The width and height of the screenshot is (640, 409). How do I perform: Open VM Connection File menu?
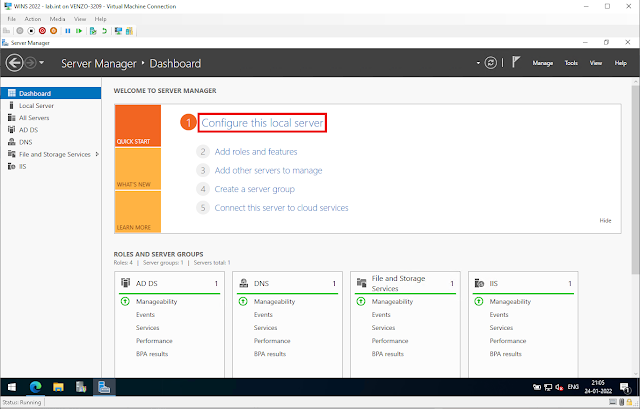tap(11, 19)
